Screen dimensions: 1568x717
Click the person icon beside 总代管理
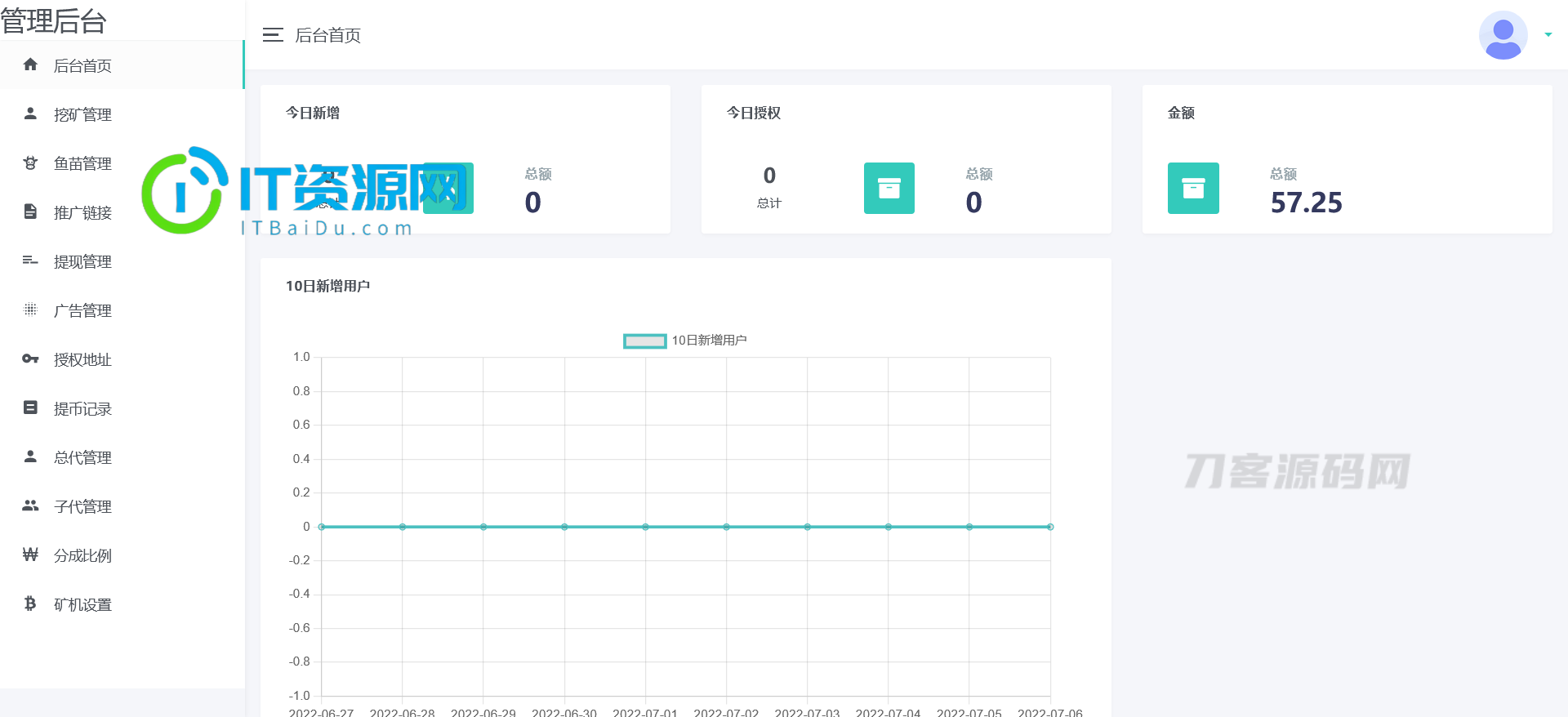click(30, 456)
